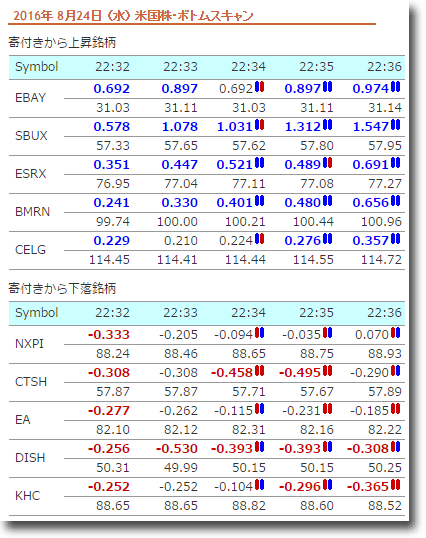The width and height of the screenshot is (426, 538).
Task: Select the EA symbol row label
Action: tap(23, 420)
